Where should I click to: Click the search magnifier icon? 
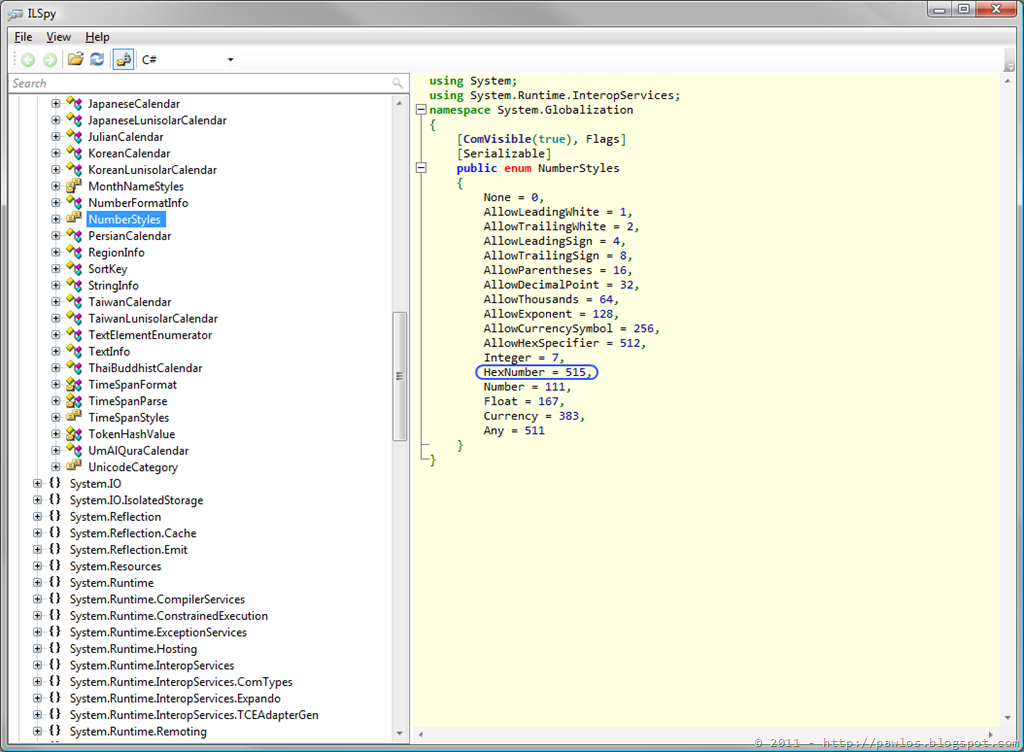[x=398, y=84]
